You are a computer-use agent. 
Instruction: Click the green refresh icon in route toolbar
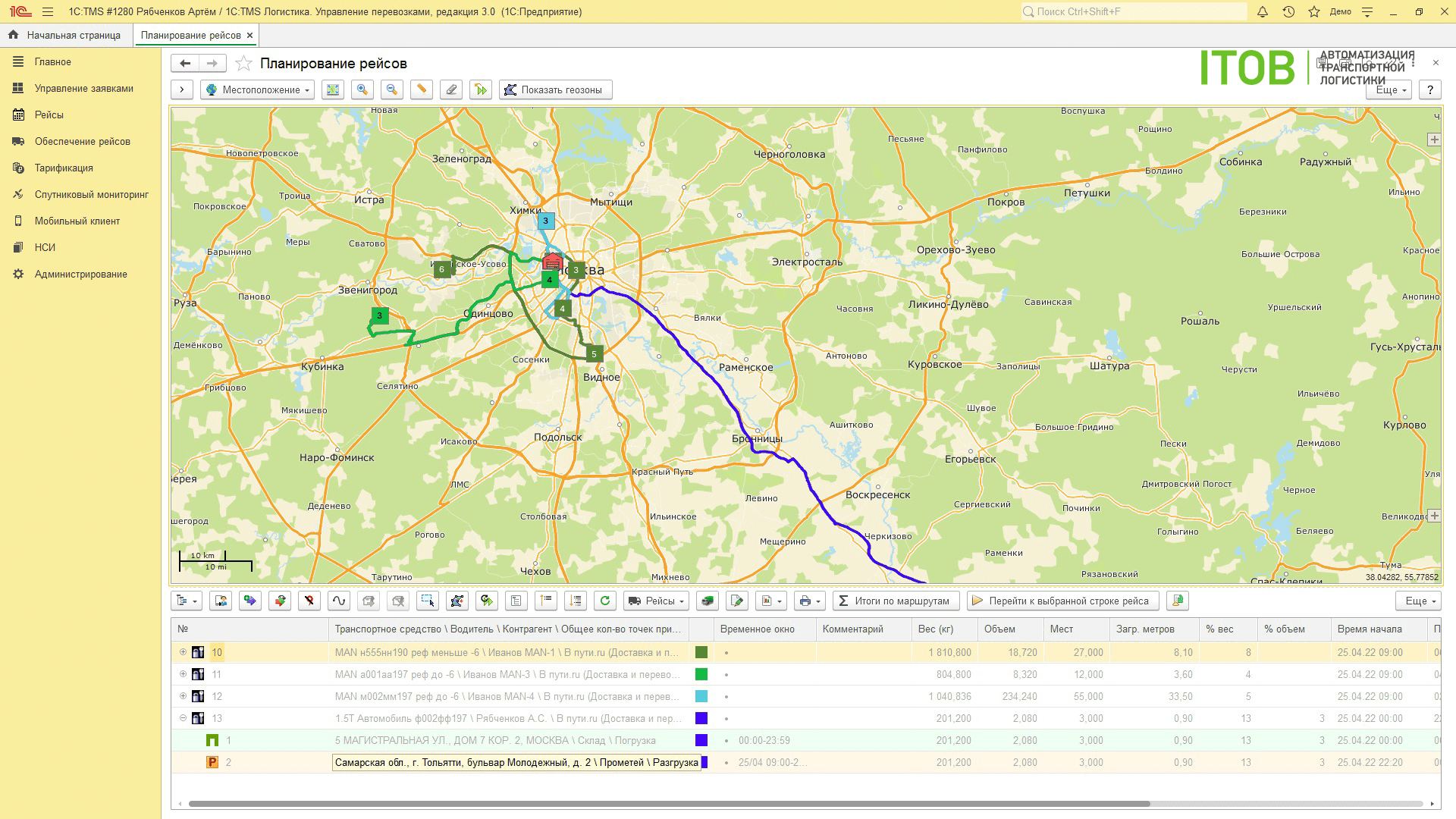tap(604, 601)
